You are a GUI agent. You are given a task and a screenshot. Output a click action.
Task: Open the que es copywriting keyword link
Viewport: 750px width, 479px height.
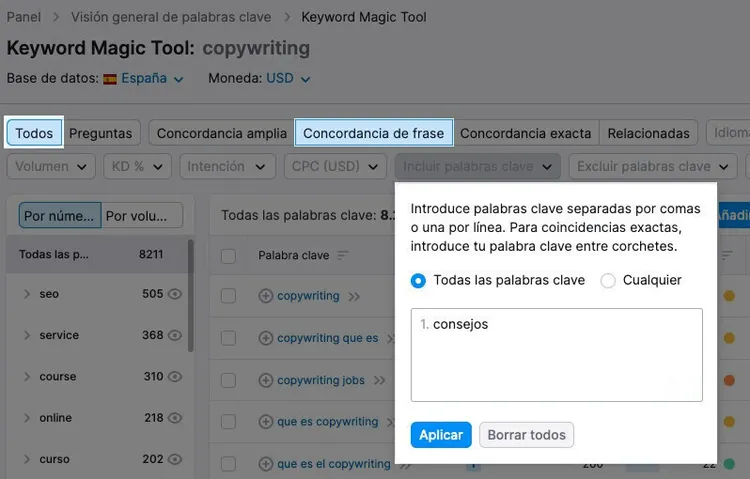point(328,422)
